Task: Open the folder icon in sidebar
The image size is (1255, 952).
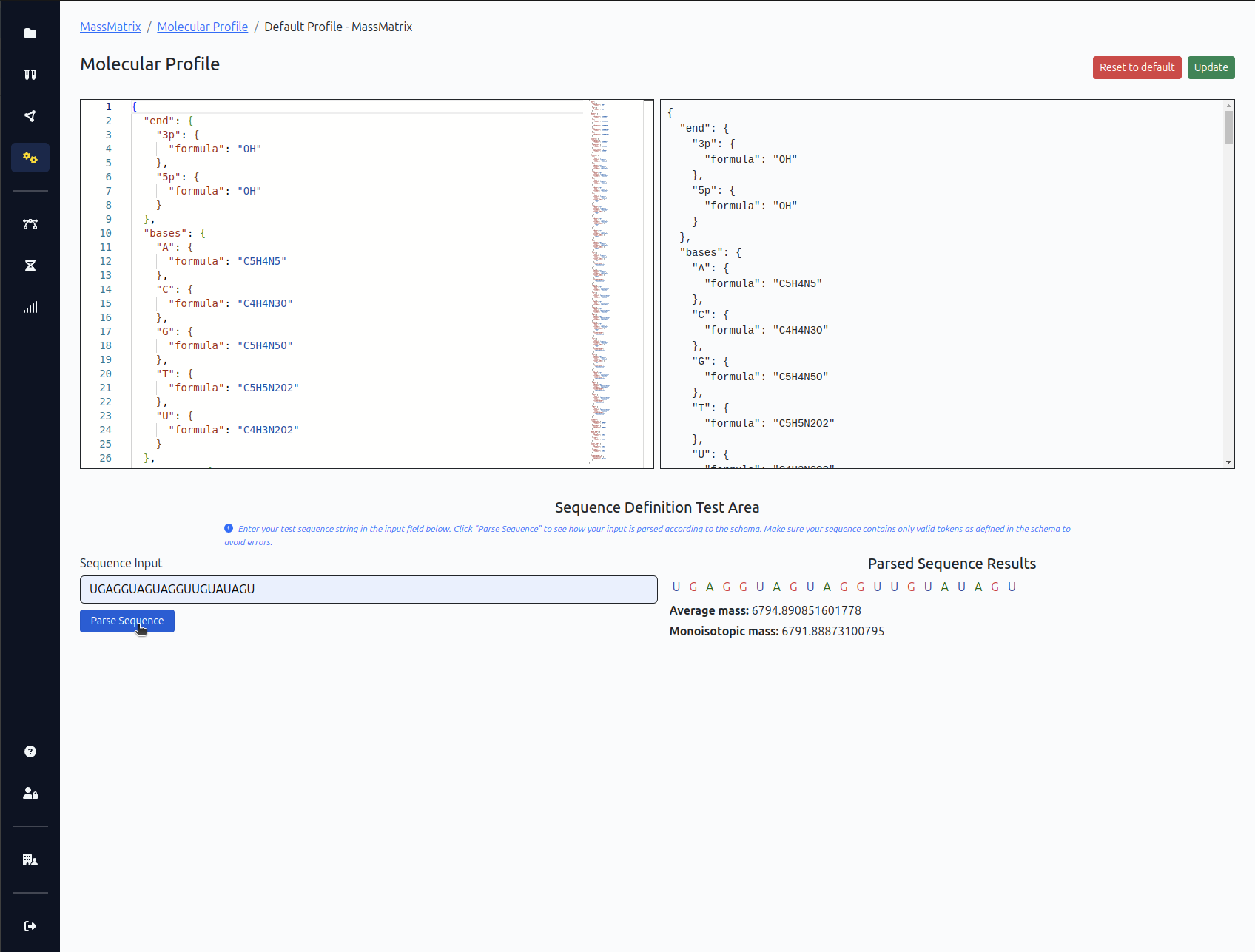Action: [x=30, y=33]
